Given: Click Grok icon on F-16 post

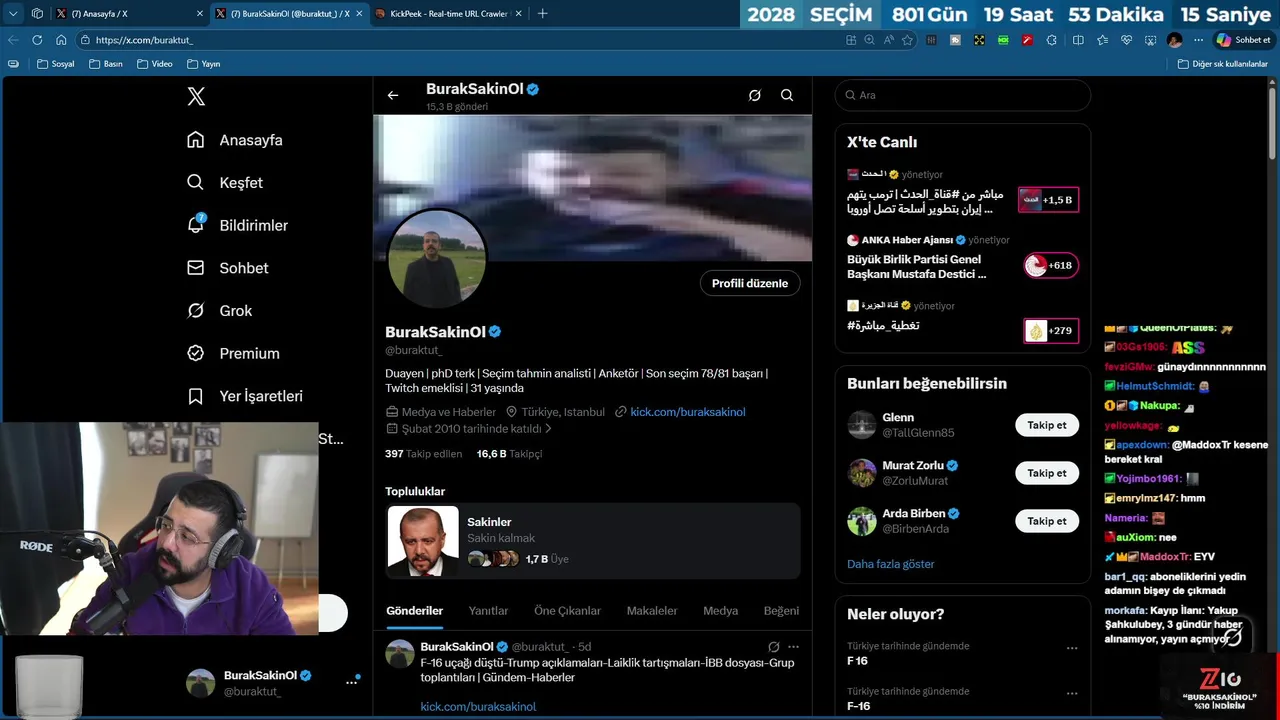Looking at the screenshot, I should 773,647.
